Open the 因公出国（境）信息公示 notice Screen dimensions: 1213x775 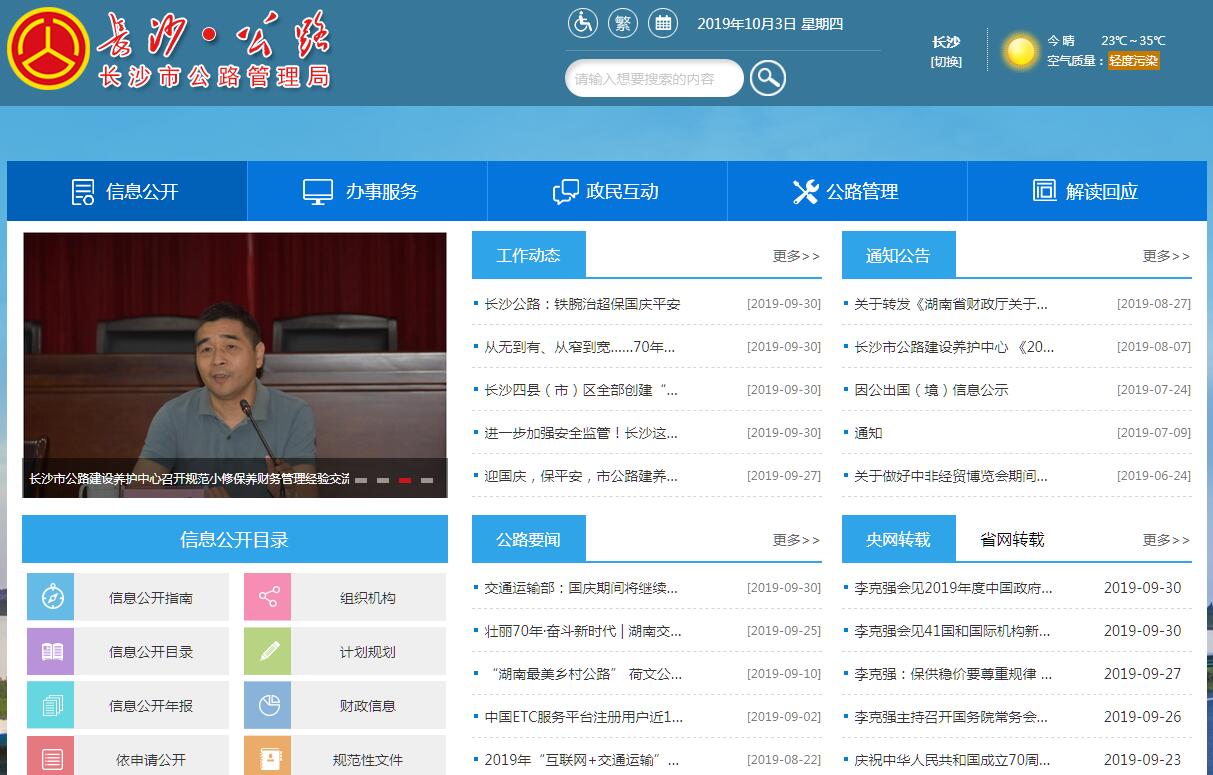931,390
